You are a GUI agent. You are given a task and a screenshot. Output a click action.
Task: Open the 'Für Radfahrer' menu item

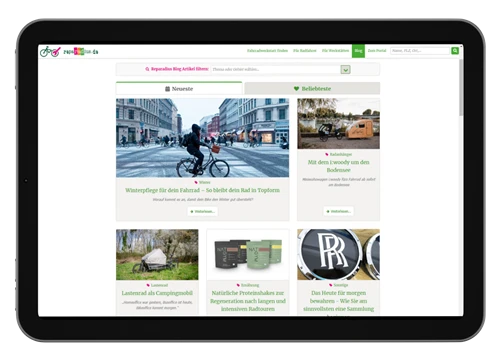click(305, 51)
